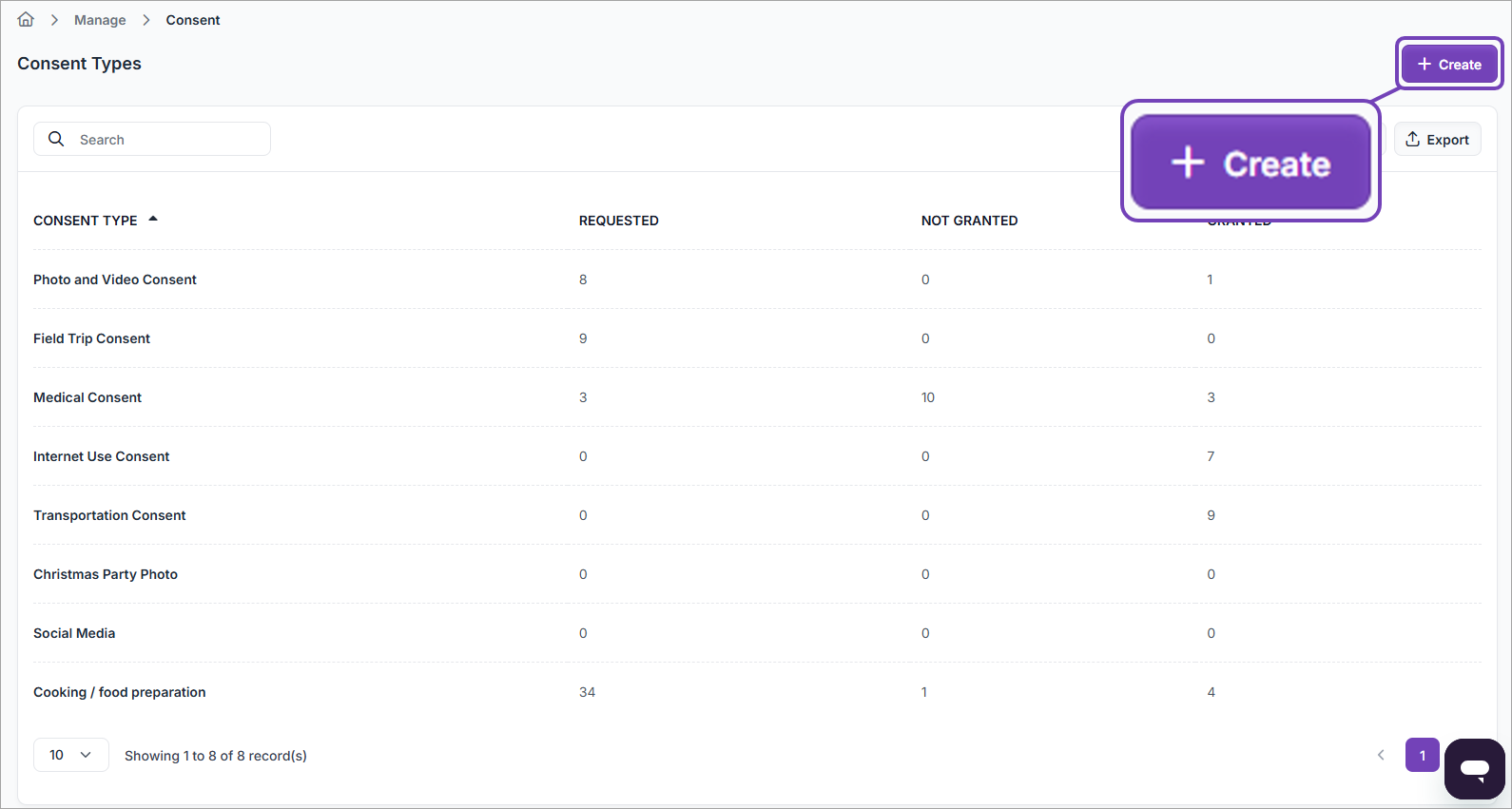Sort by the Requested column header
This screenshot has width=1512, height=809.
click(618, 221)
